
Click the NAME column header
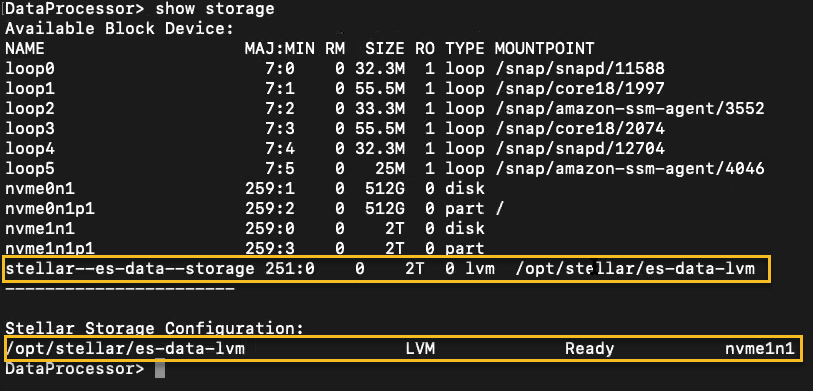point(25,49)
